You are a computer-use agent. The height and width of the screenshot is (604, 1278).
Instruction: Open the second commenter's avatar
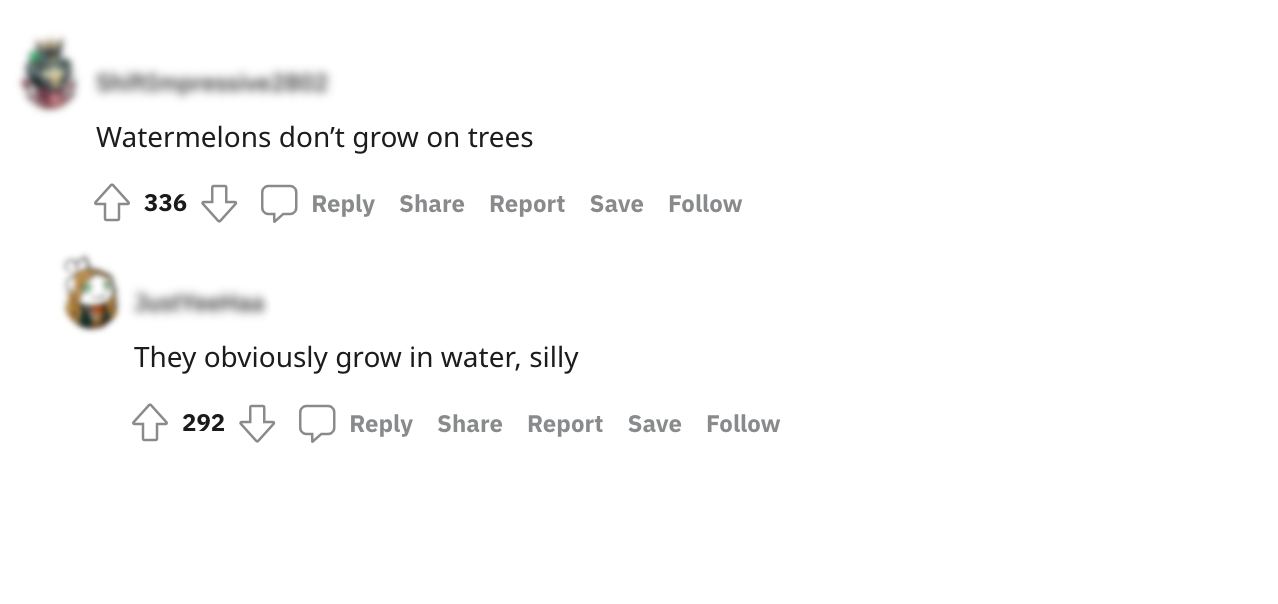coord(91,297)
